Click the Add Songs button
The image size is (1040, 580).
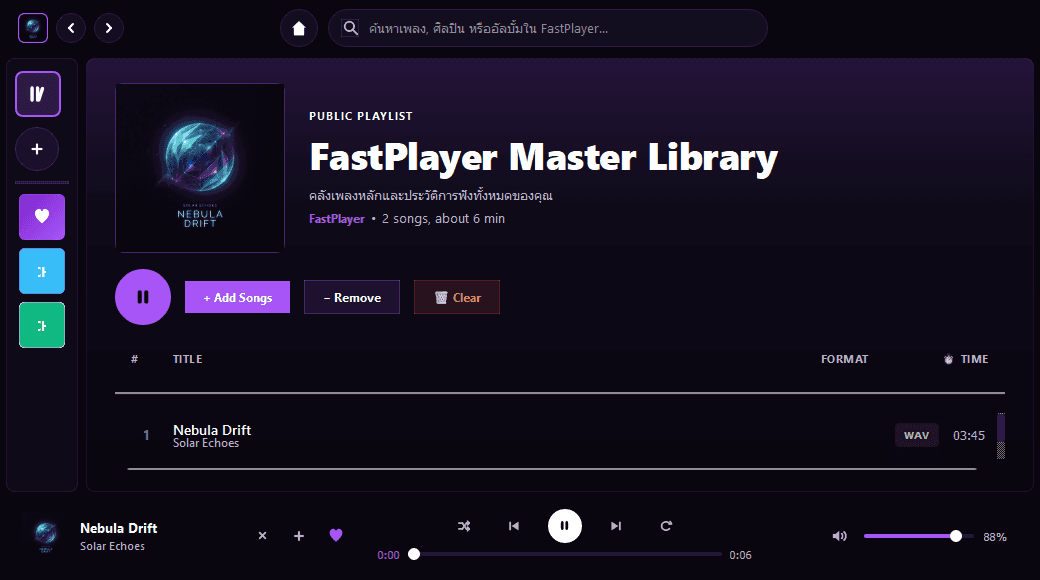pyautogui.click(x=237, y=297)
